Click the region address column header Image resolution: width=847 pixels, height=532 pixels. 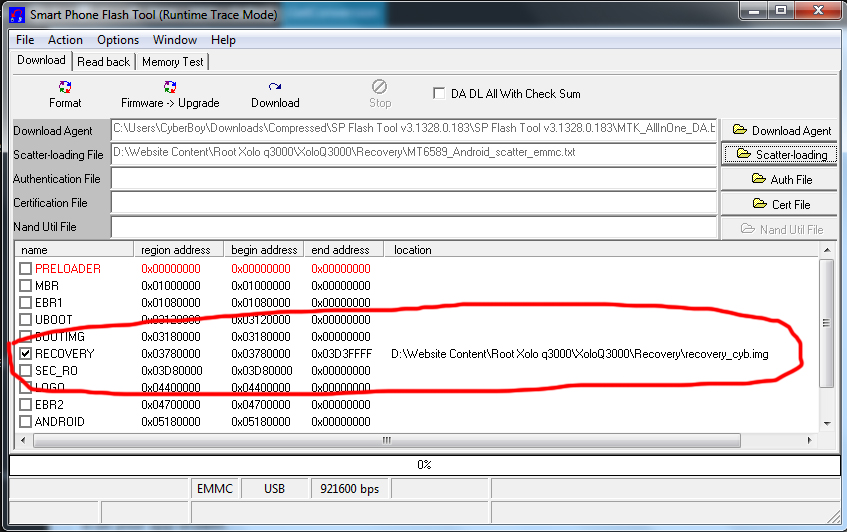click(179, 250)
